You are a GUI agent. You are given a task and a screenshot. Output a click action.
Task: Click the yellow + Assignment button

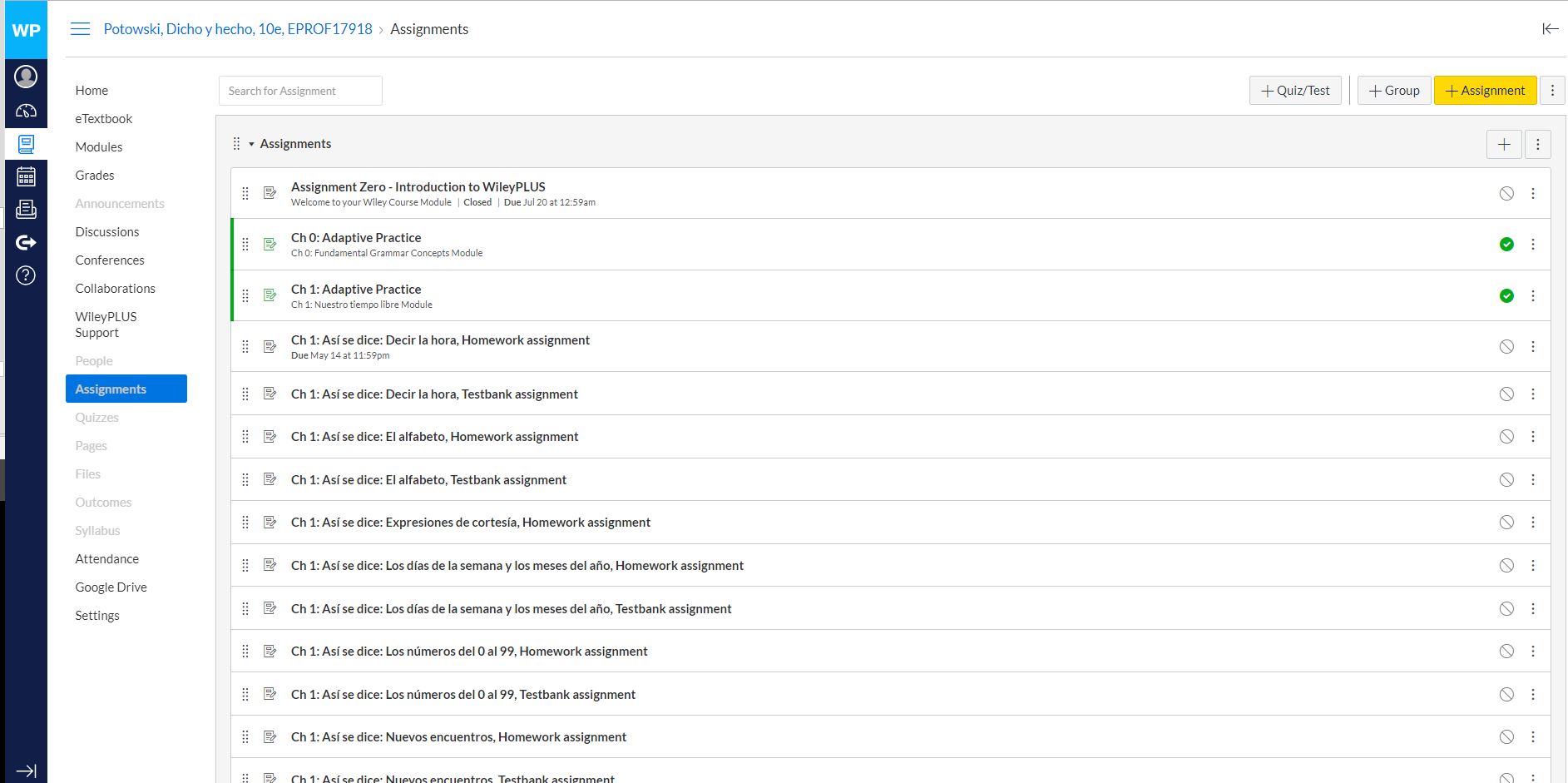click(1485, 91)
